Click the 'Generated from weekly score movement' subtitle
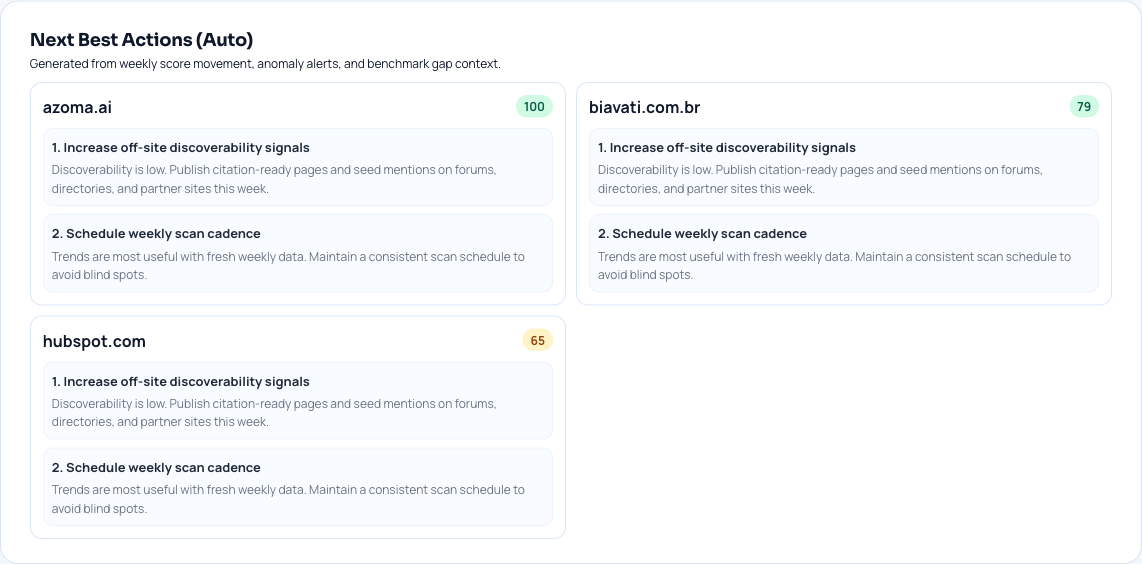 click(x=265, y=64)
